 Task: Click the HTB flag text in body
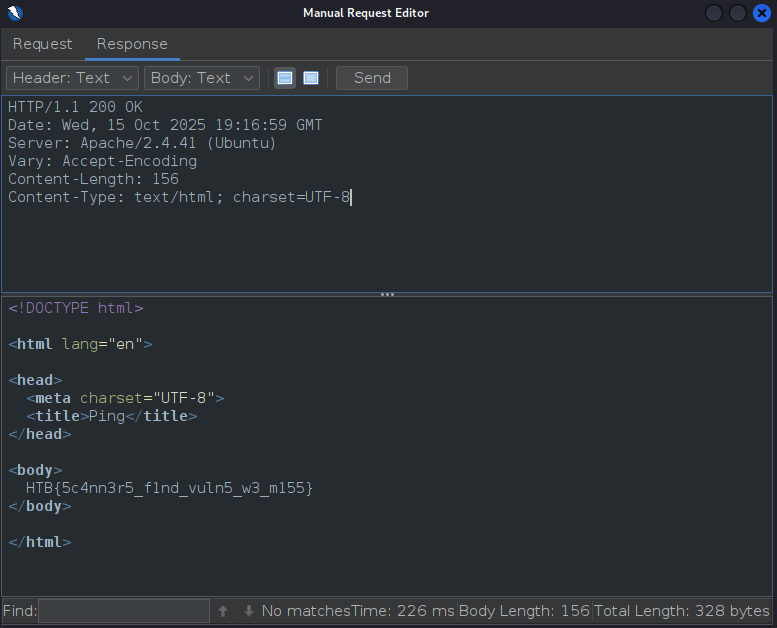pyautogui.click(x=170, y=488)
